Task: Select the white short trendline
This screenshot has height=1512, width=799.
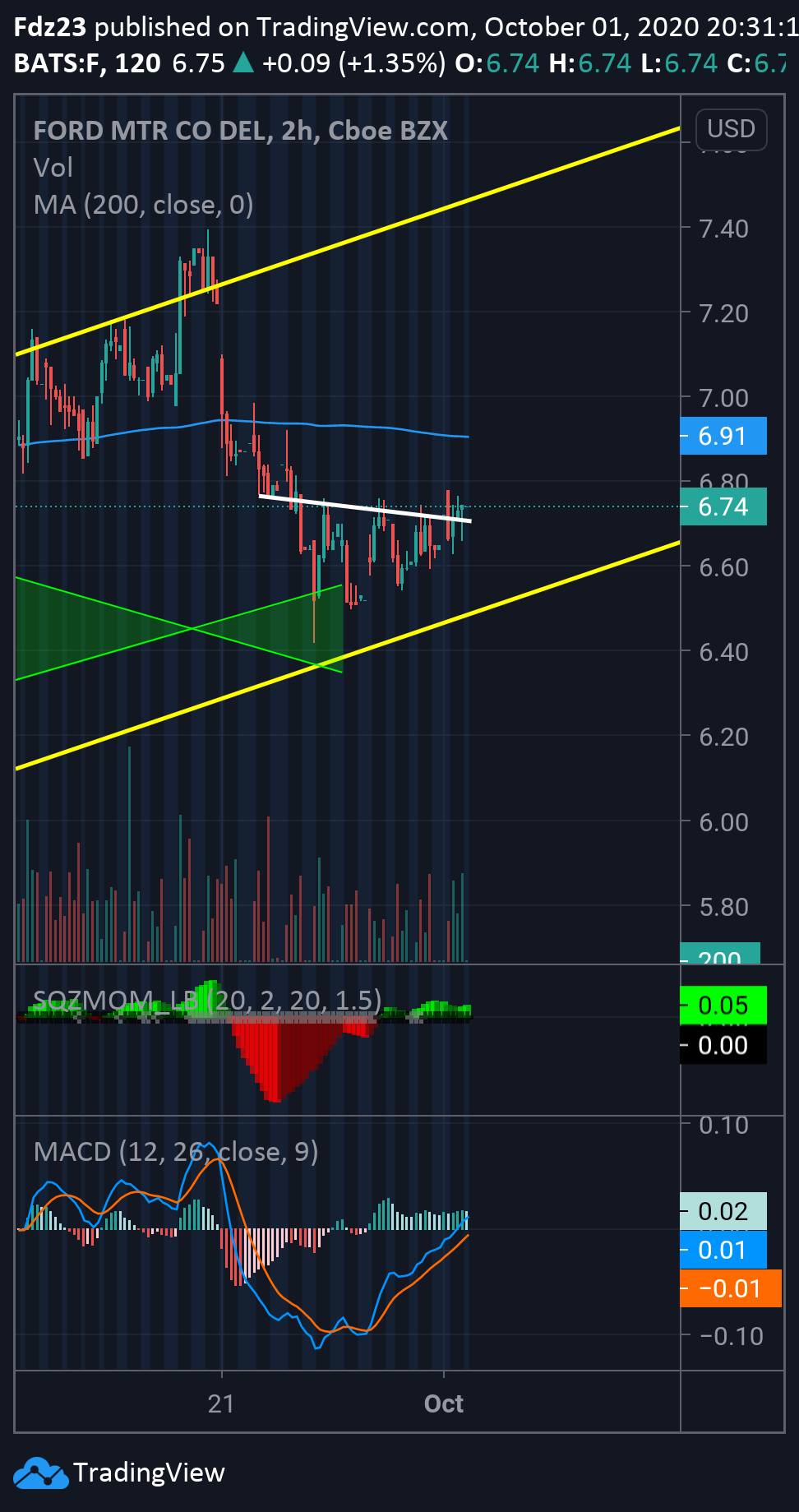Action: tap(365, 508)
